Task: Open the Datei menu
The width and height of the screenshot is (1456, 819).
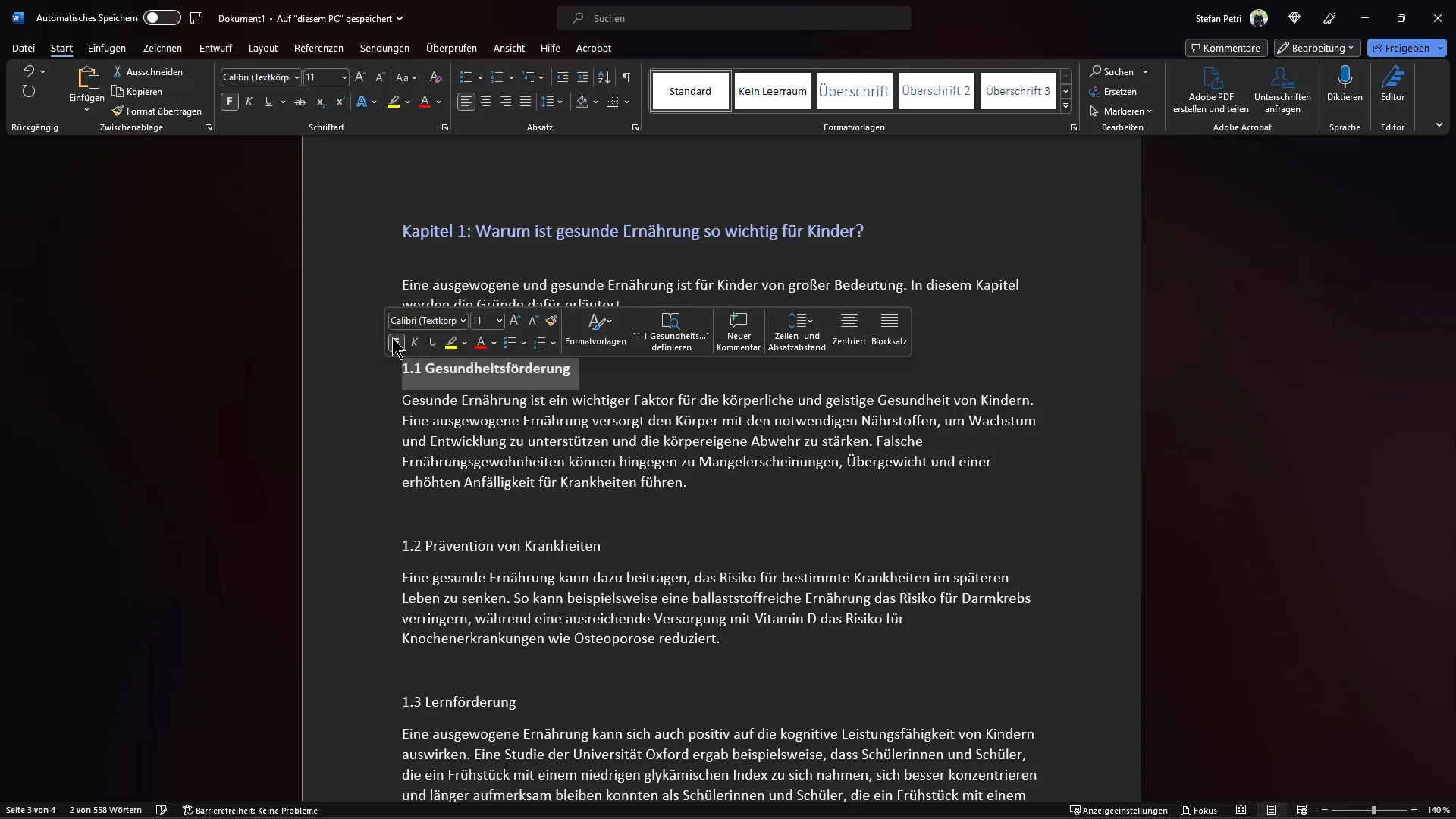Action: pyautogui.click(x=24, y=48)
